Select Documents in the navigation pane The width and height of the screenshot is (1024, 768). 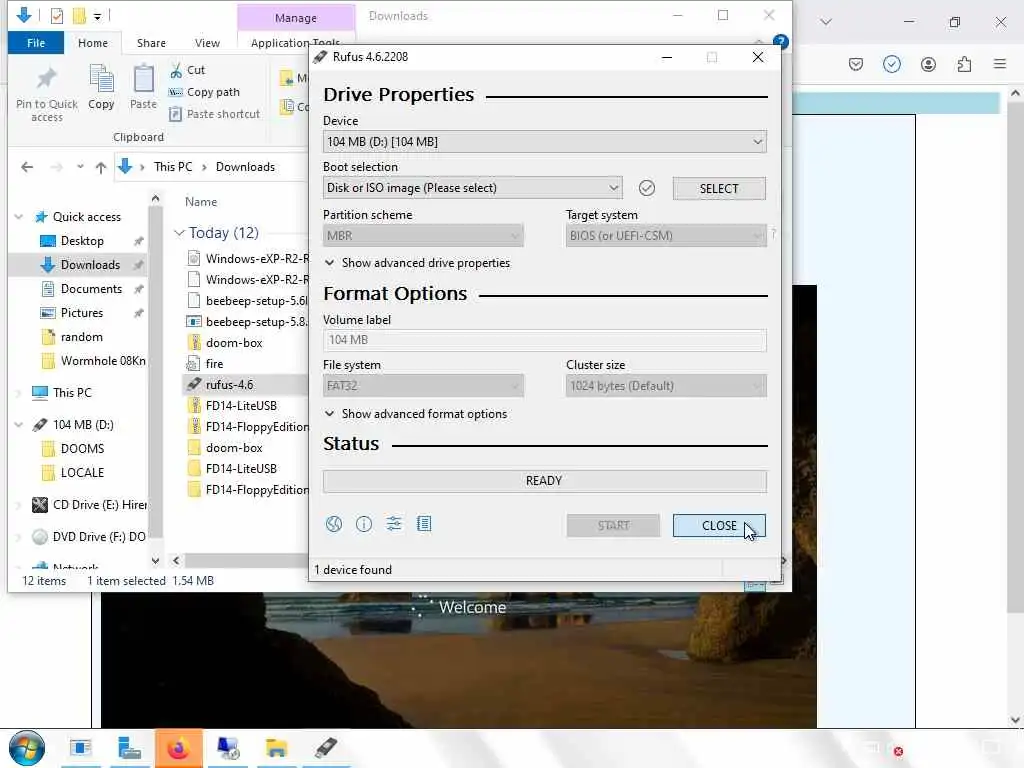pos(91,289)
